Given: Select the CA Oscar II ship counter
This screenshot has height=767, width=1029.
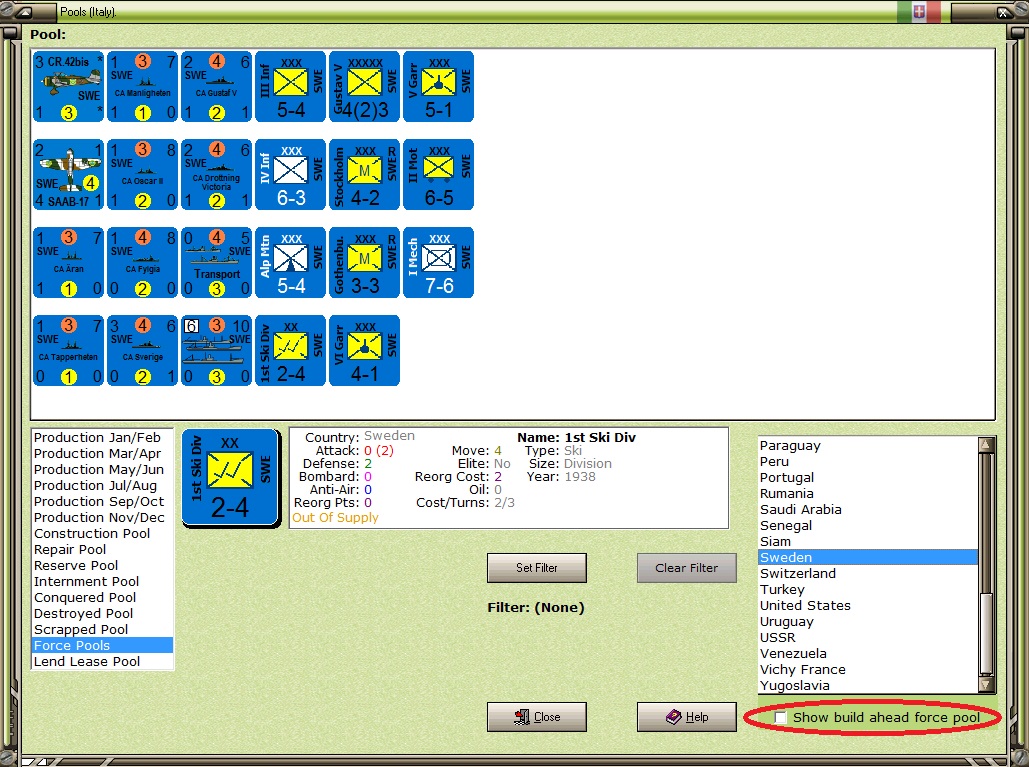Looking at the screenshot, I should 142,175.
